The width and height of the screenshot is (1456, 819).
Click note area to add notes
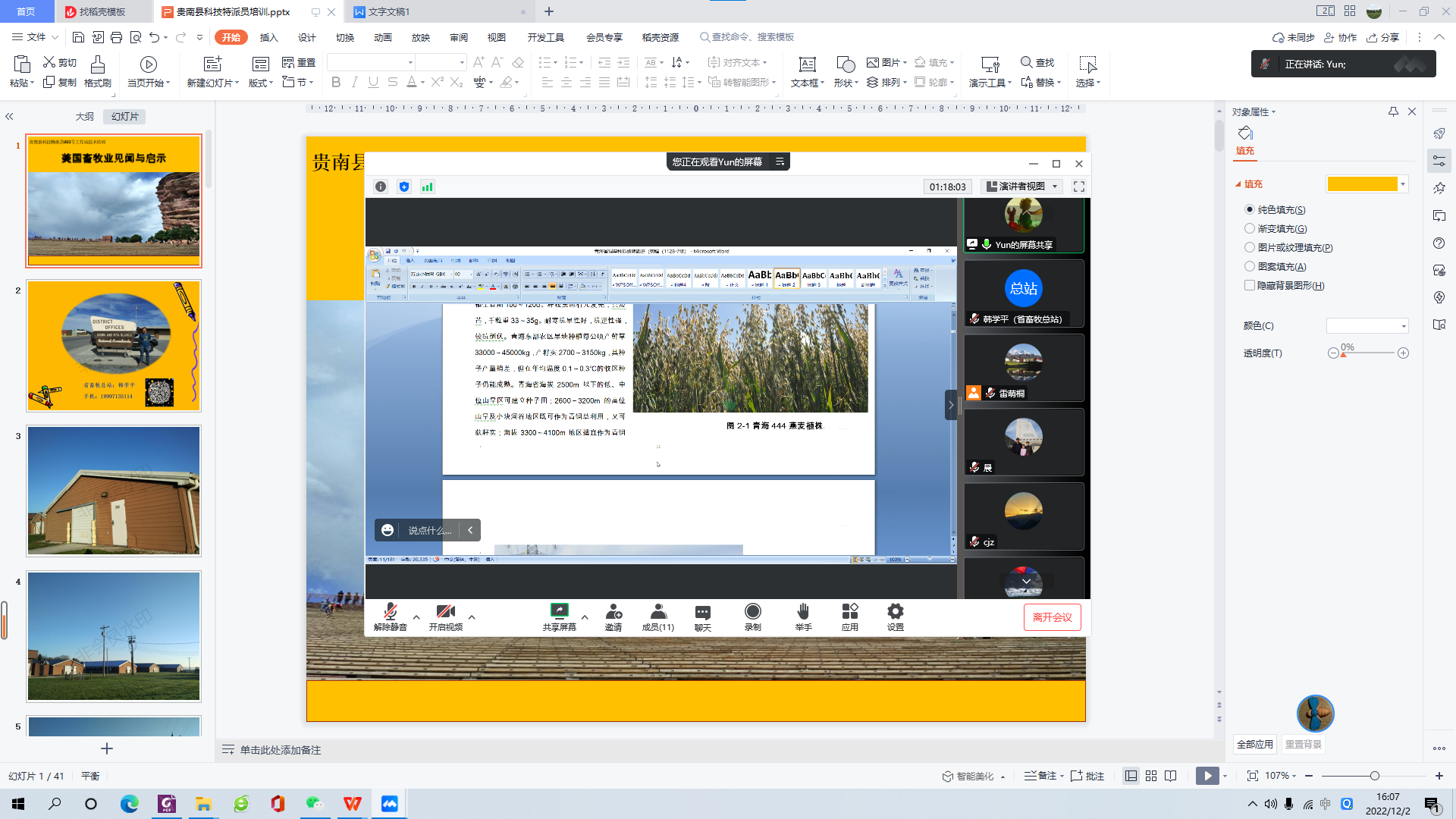pyautogui.click(x=281, y=750)
